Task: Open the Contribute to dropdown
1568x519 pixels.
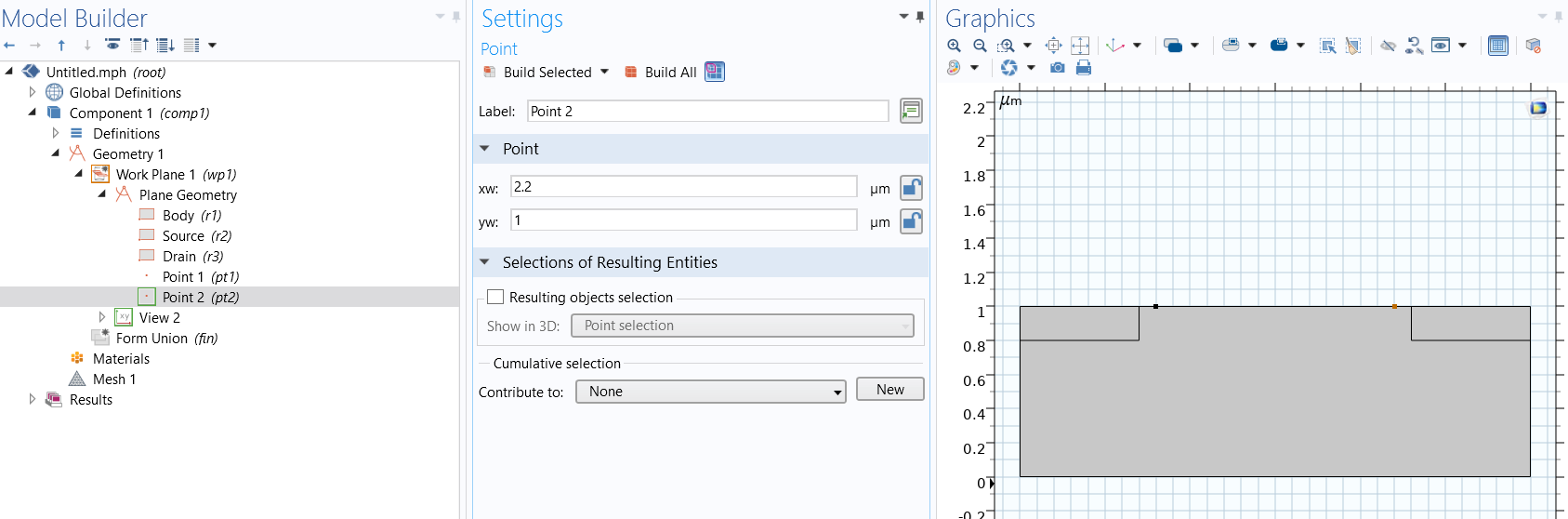Action: 710,392
